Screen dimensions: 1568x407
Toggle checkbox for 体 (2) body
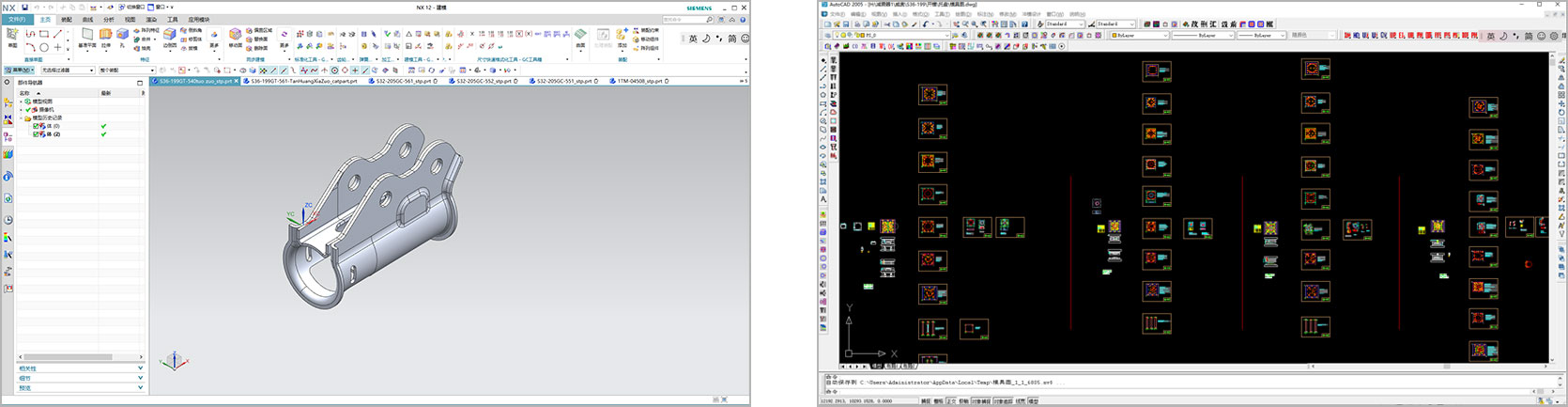tap(36, 134)
